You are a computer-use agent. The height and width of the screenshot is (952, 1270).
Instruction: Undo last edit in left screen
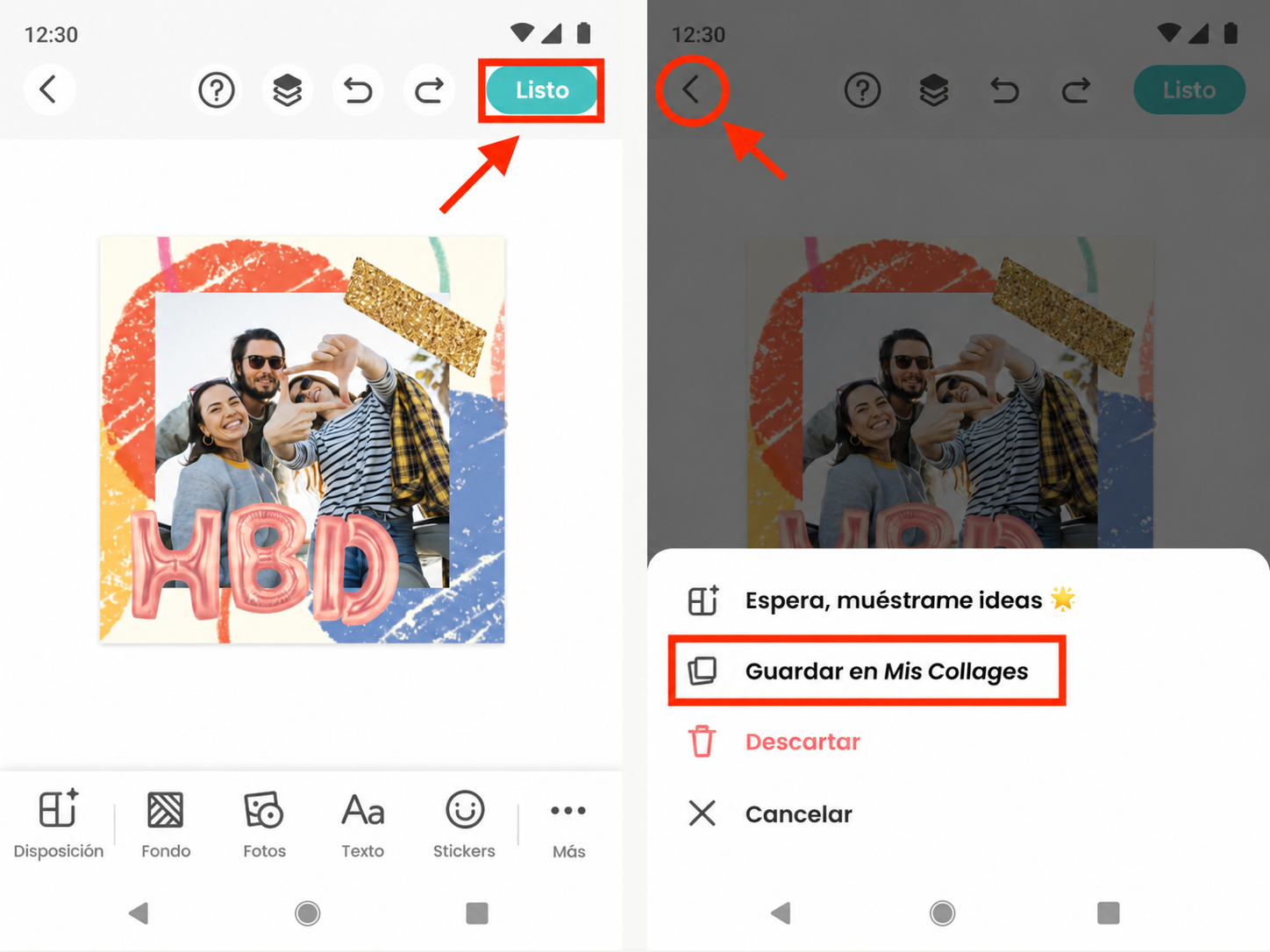[358, 89]
